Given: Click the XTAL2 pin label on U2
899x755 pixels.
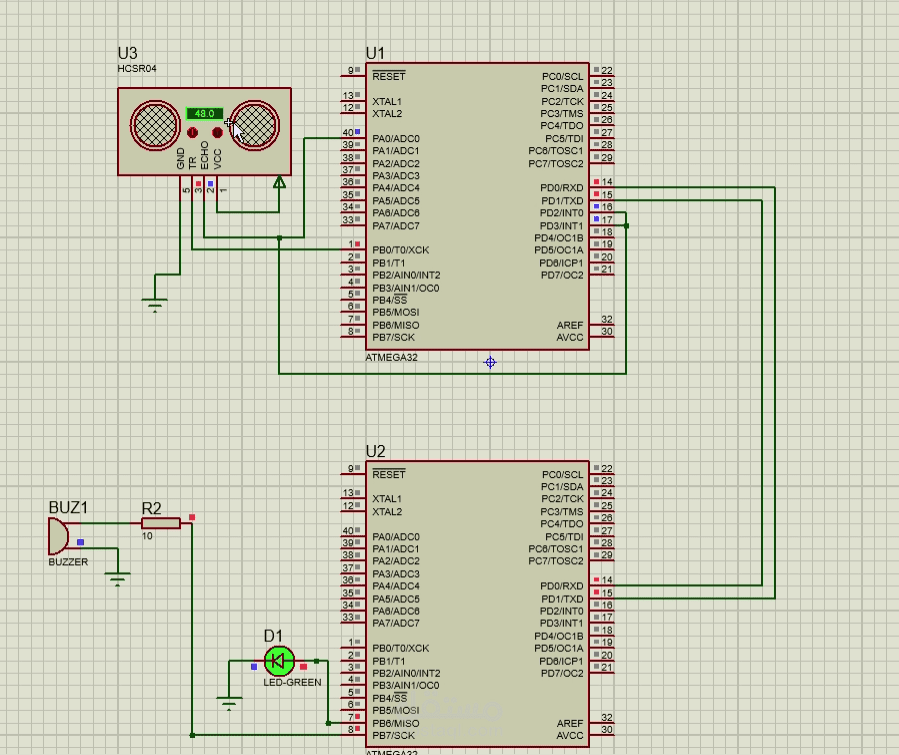Looking at the screenshot, I should pyautogui.click(x=387, y=511).
